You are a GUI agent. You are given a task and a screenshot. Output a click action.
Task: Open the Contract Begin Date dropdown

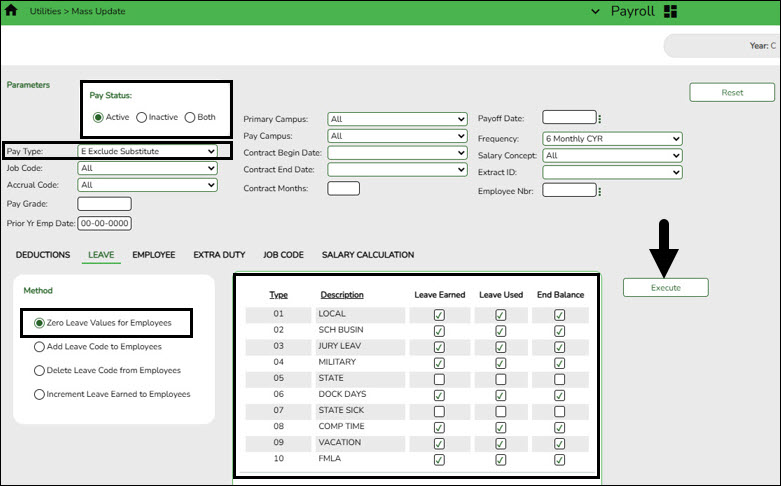(397, 153)
